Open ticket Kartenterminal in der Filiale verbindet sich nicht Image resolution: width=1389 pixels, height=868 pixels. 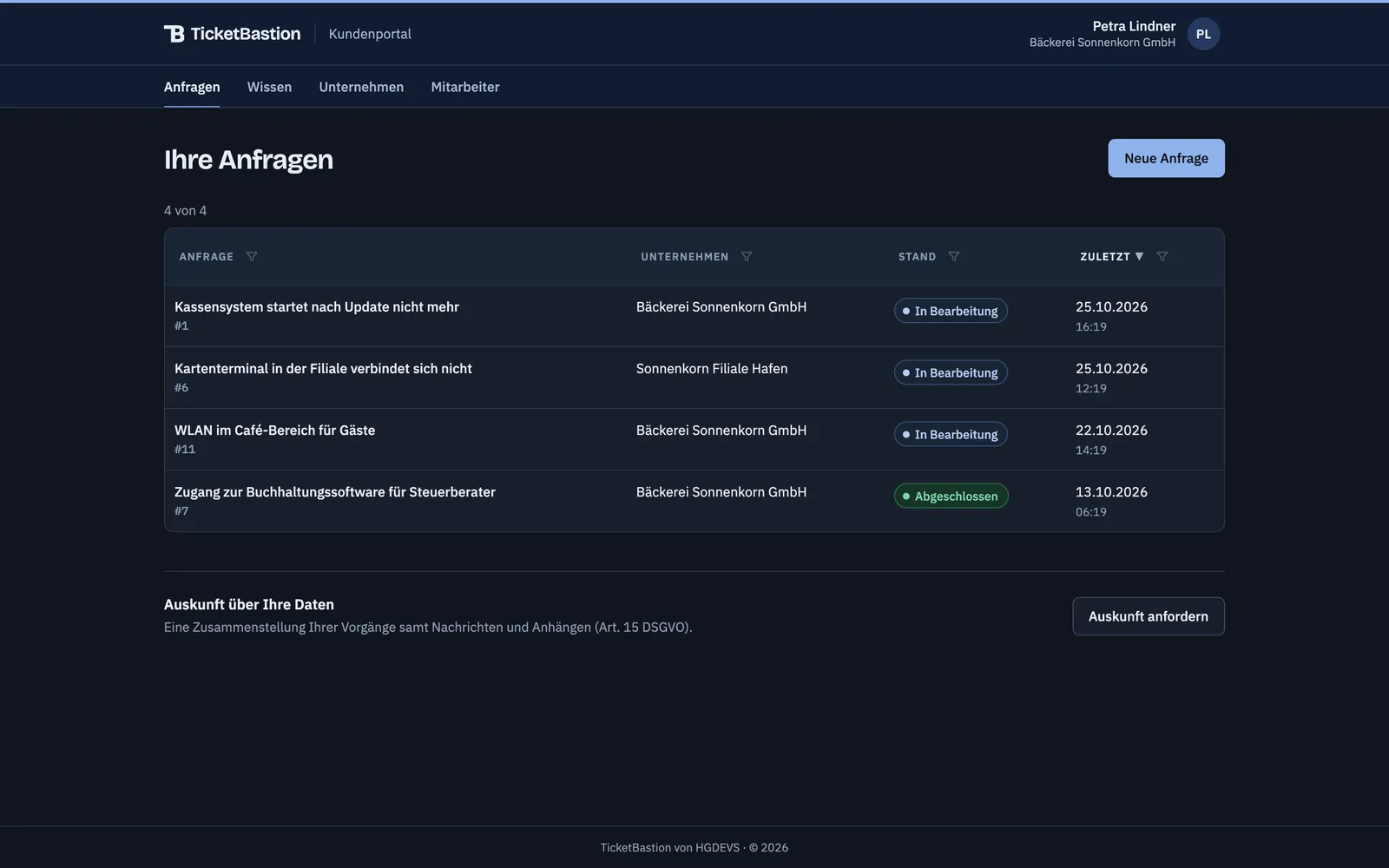pyautogui.click(x=323, y=368)
